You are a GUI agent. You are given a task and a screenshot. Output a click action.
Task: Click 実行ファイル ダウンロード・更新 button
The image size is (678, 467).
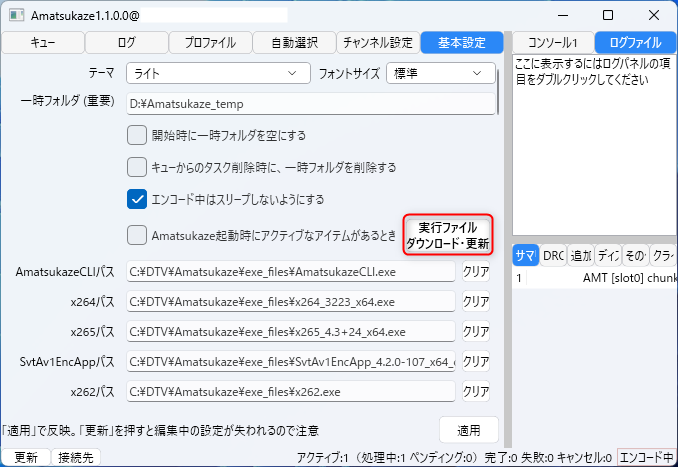(448, 235)
